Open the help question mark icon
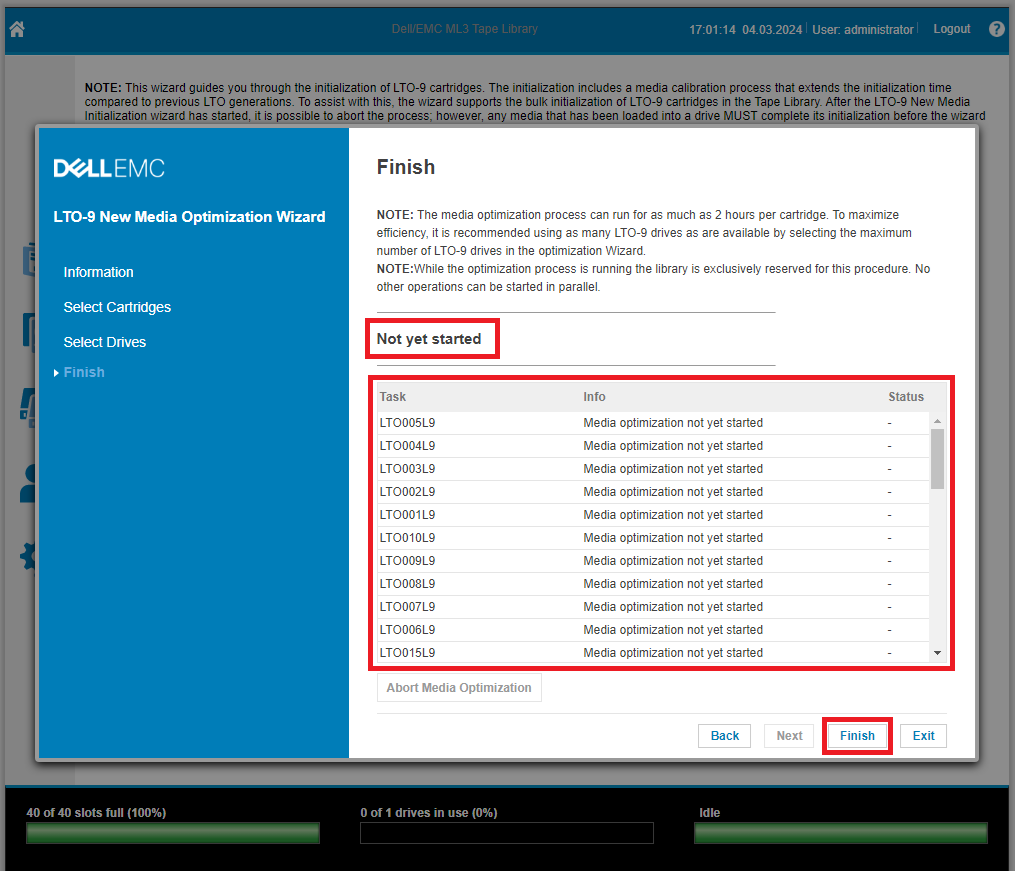Image resolution: width=1015 pixels, height=871 pixels. 997,29
